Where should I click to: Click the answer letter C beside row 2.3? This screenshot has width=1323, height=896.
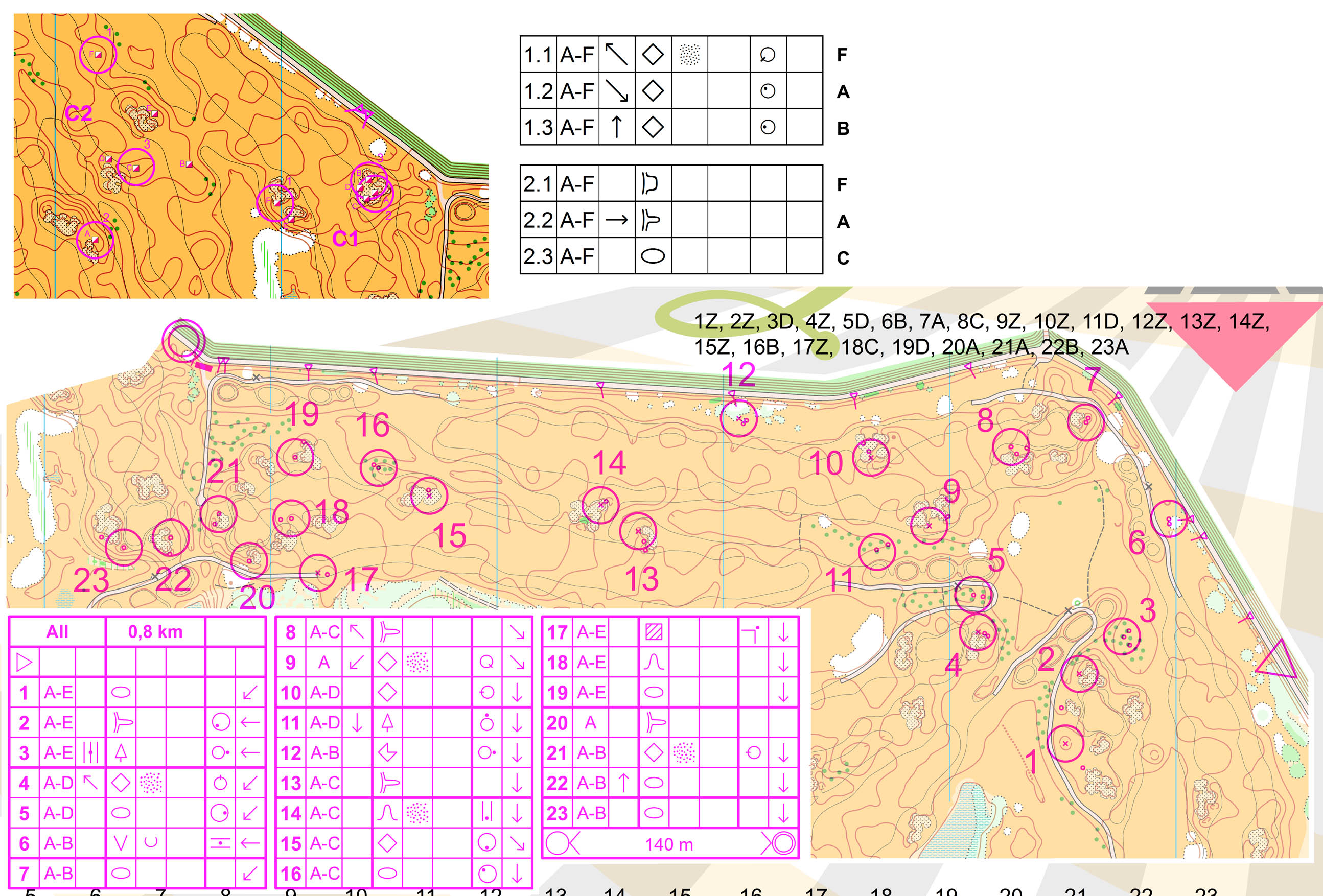(x=843, y=258)
